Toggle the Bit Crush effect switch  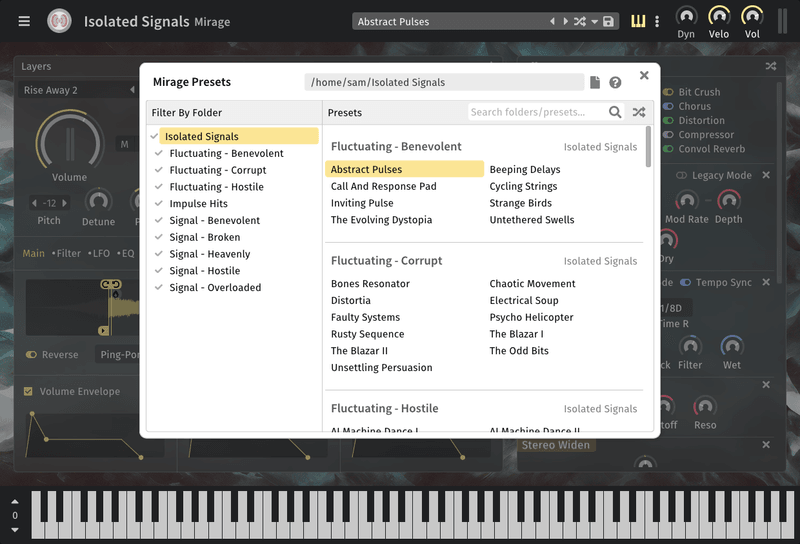pyautogui.click(x=668, y=92)
